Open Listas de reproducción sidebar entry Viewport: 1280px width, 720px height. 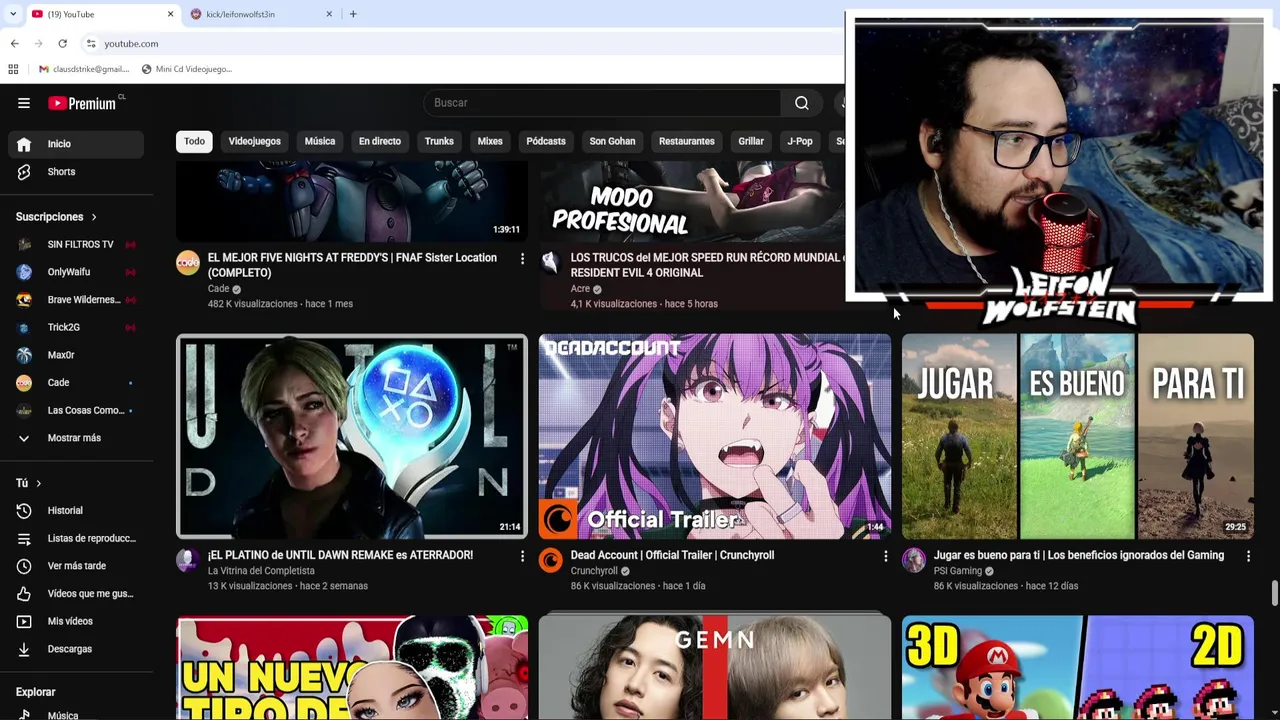(x=76, y=539)
